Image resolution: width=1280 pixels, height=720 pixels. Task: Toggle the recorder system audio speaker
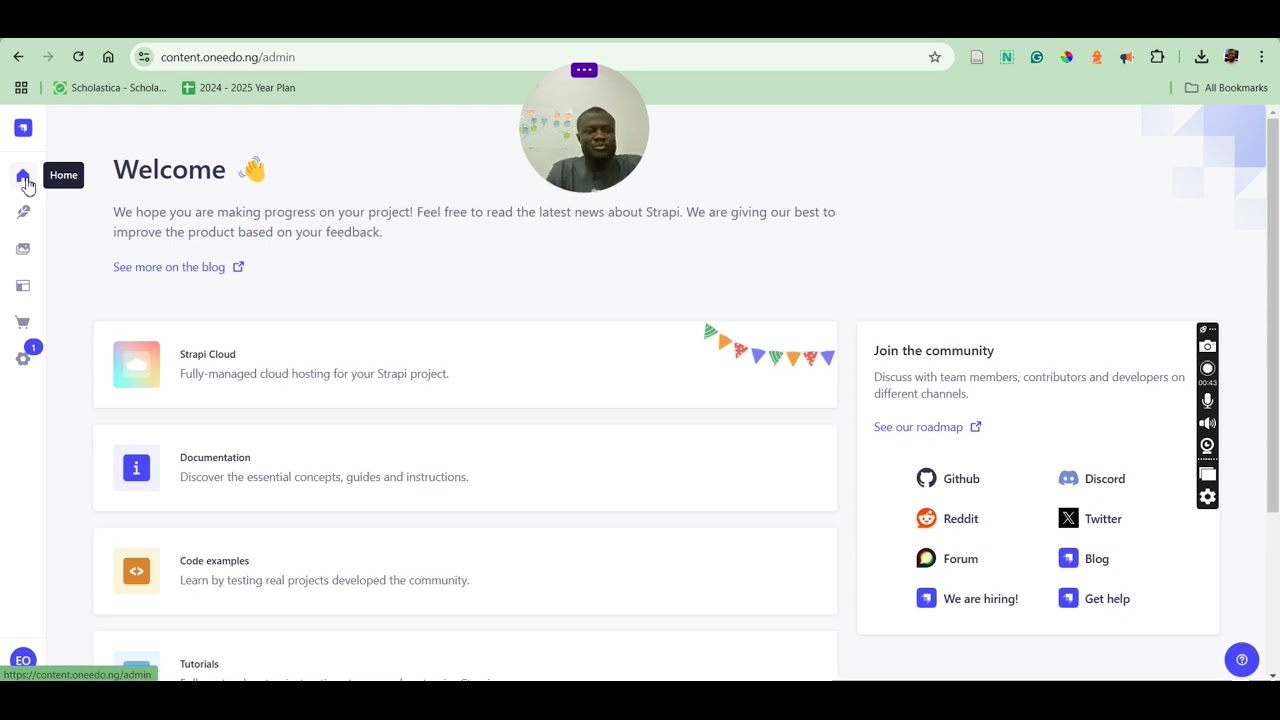[x=1208, y=424]
